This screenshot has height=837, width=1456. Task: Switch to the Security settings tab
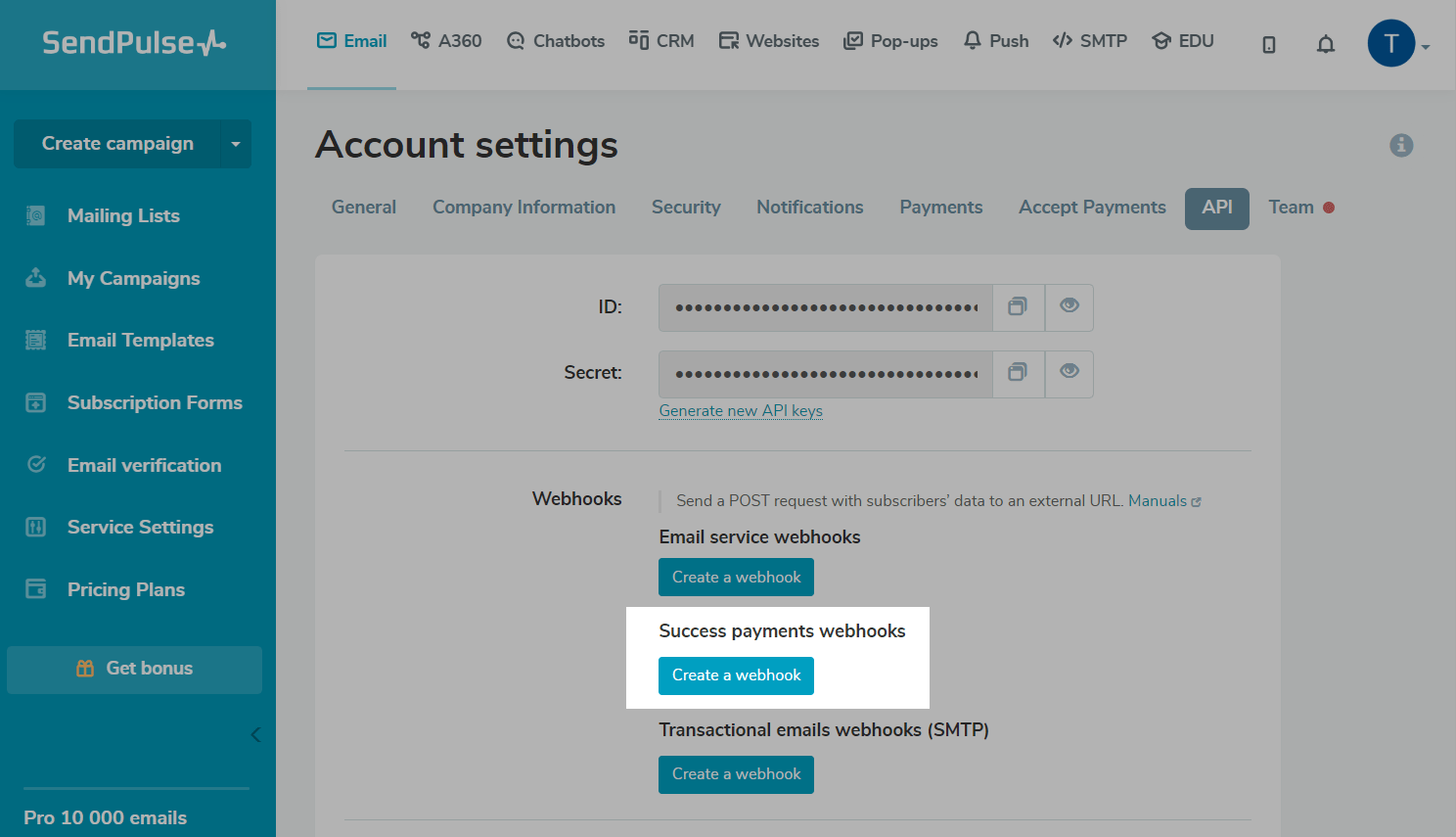click(x=686, y=208)
